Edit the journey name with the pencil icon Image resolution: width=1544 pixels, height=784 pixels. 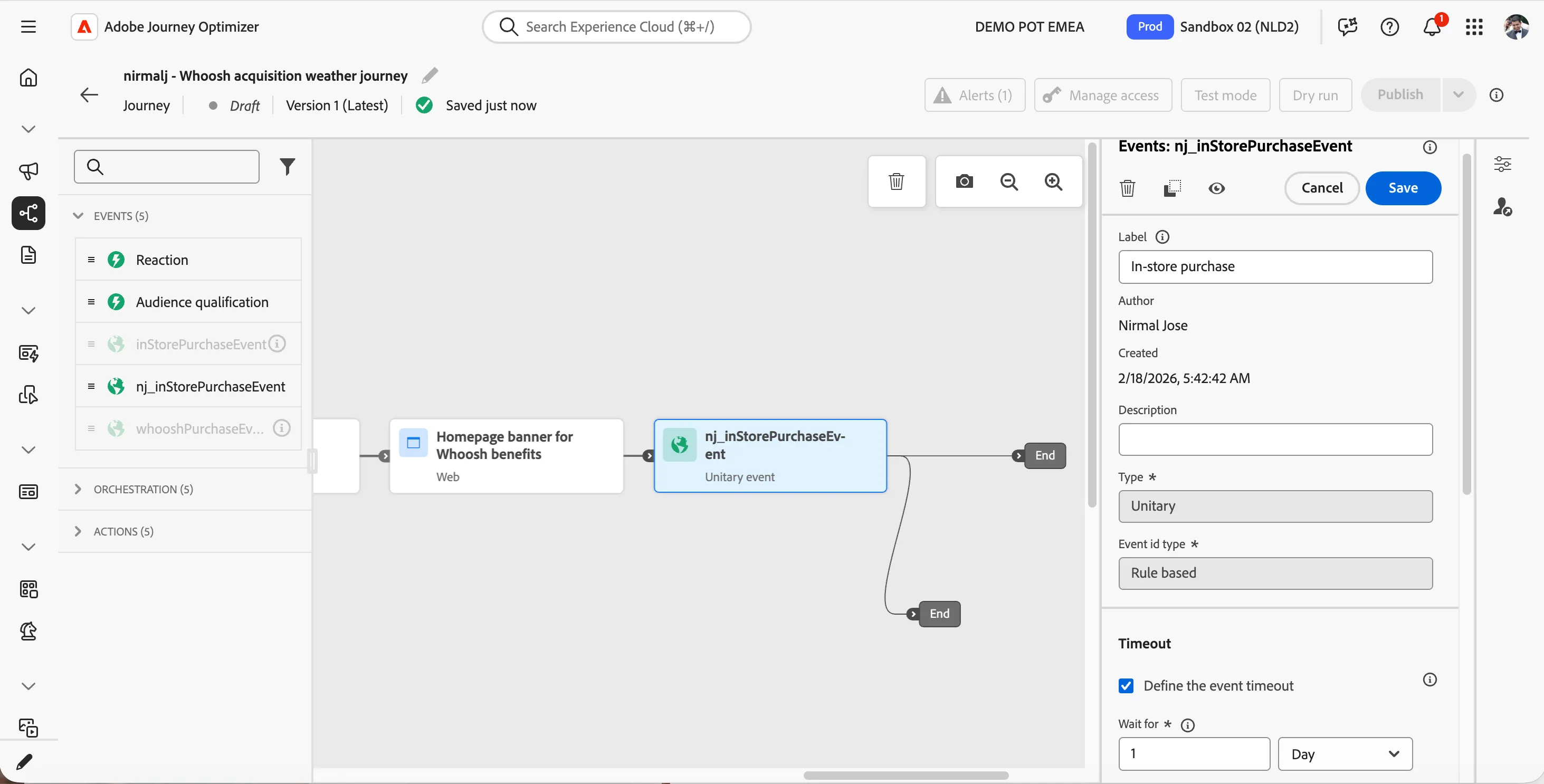(x=430, y=75)
